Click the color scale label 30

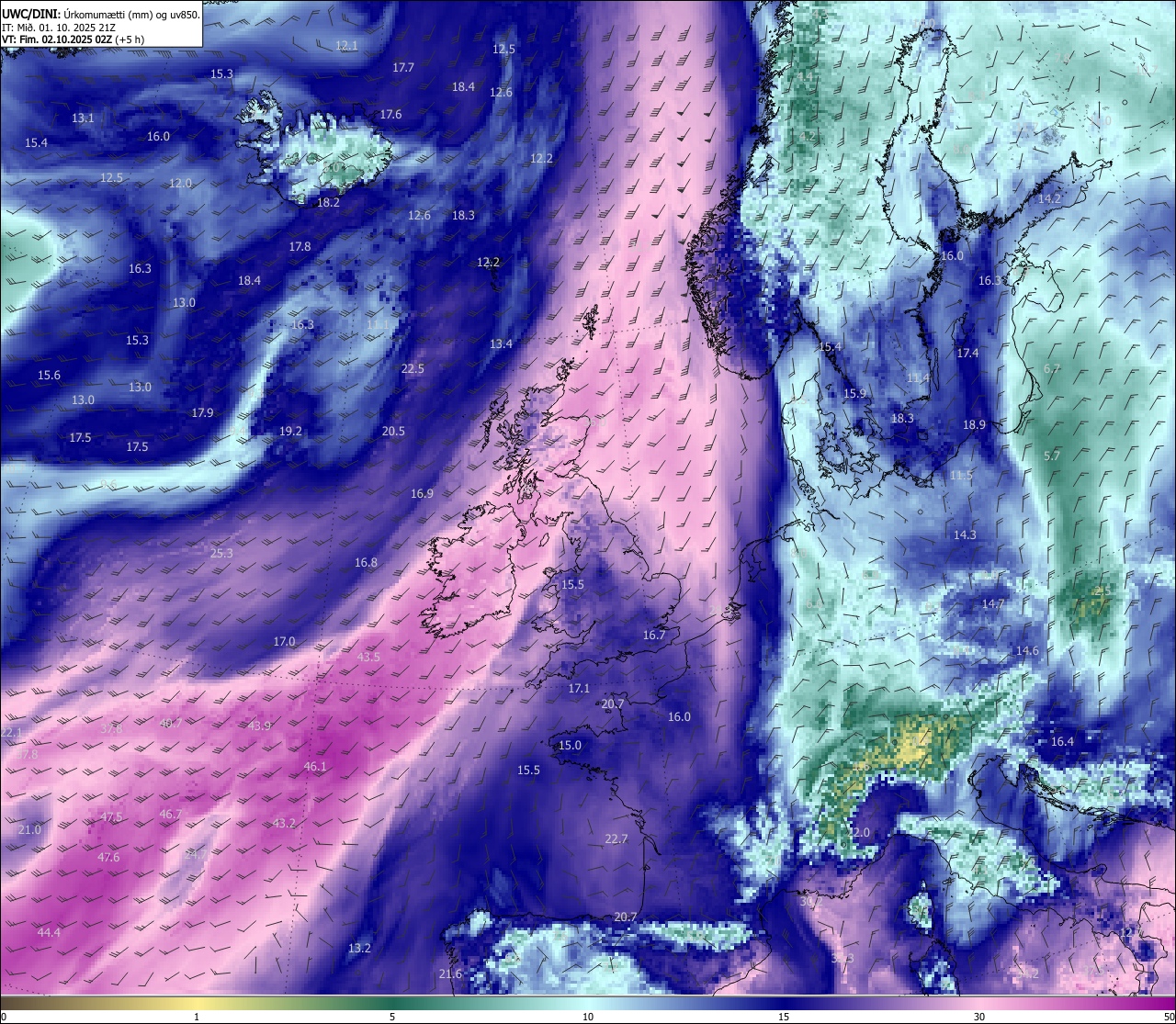(979, 1017)
